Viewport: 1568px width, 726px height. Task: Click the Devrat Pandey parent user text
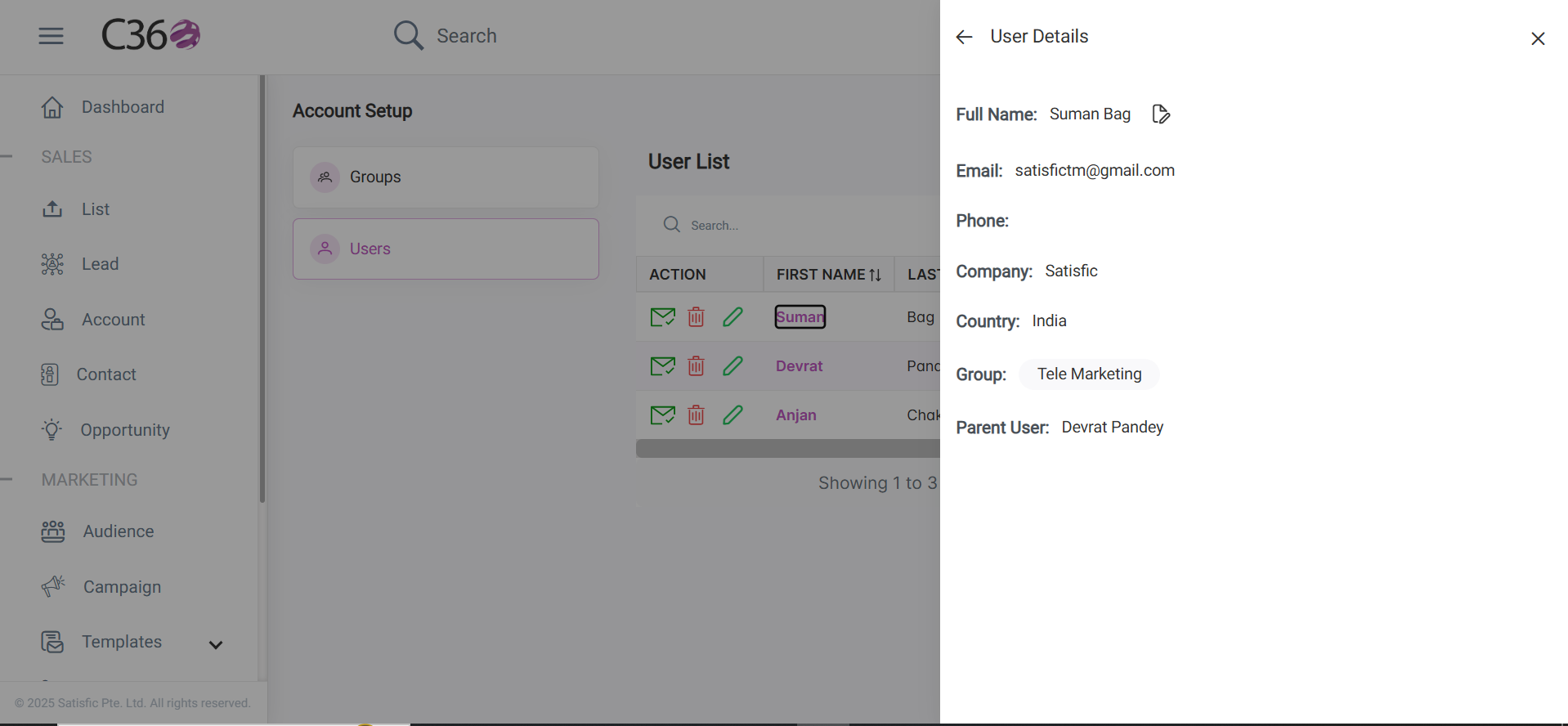click(x=1112, y=427)
